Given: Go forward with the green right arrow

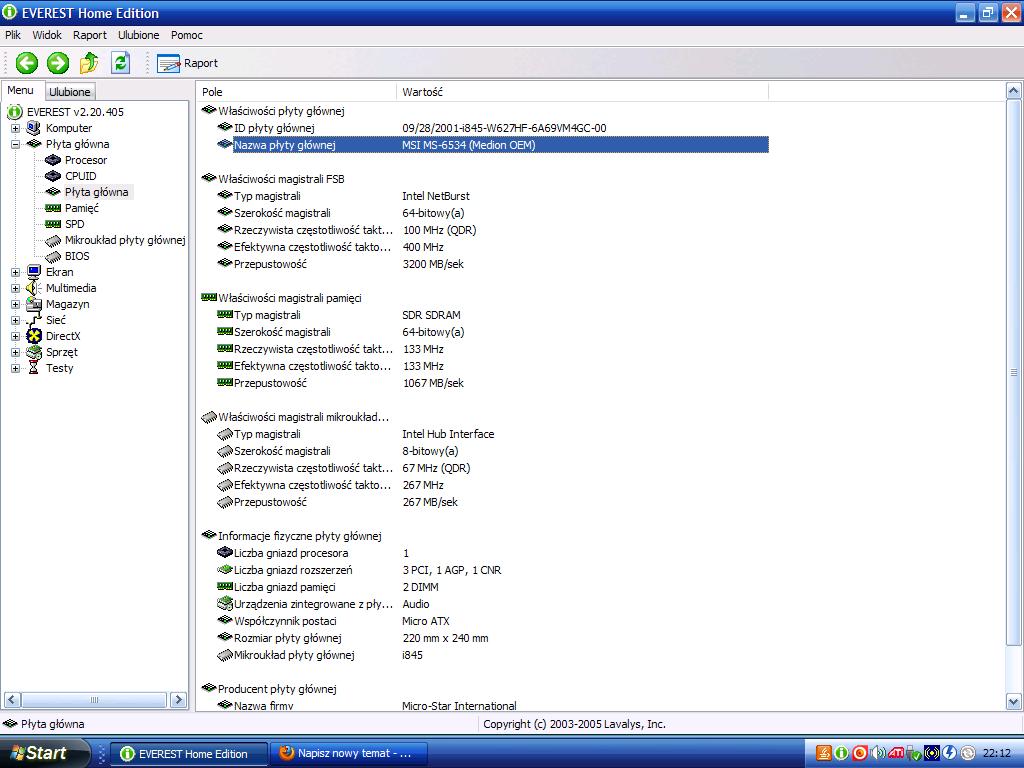Looking at the screenshot, I should coord(57,63).
